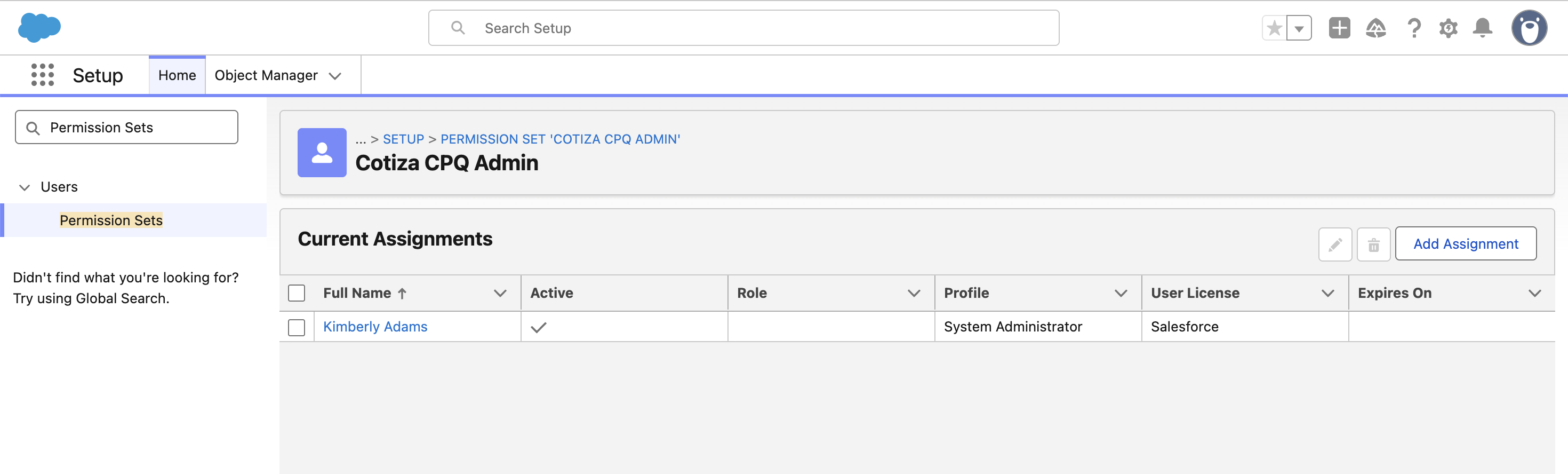Open the Profile column menu chevron
Screen dimensions: 1568x474
(x=1121, y=294)
